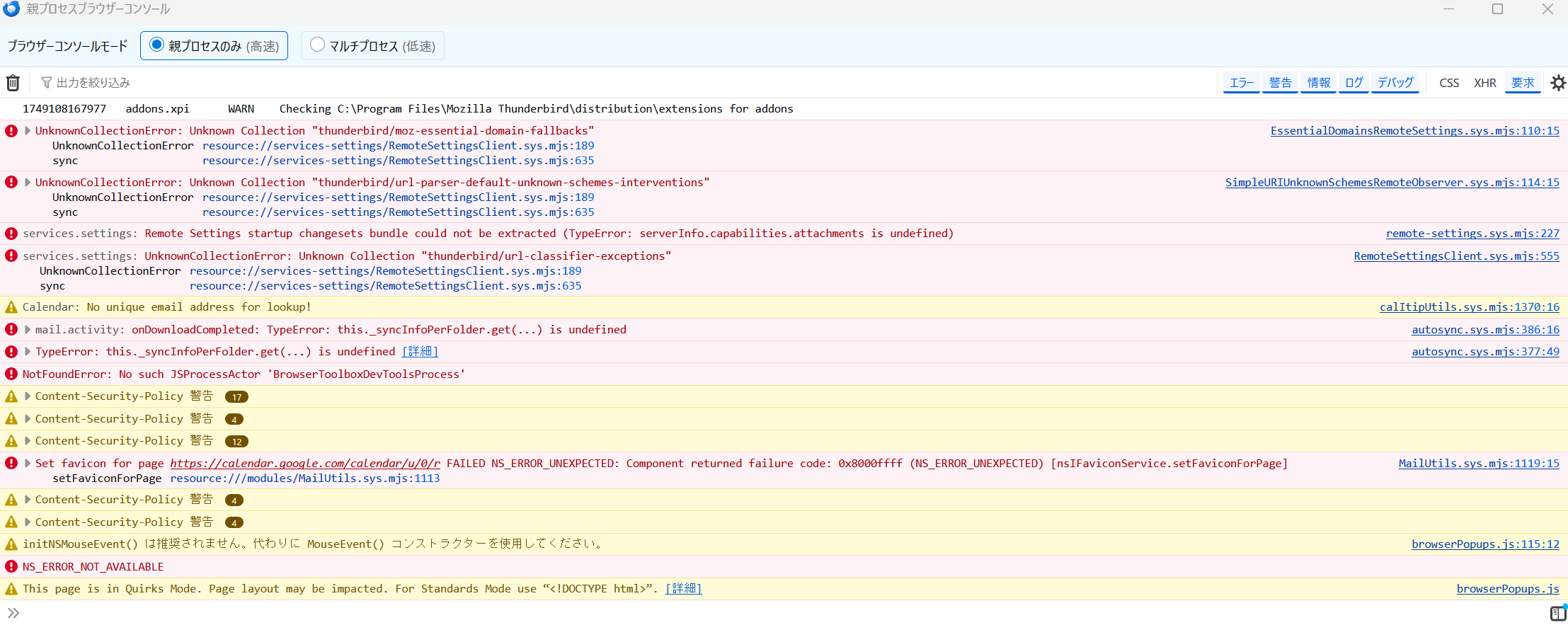This screenshot has height=642, width=1568.
Task: Open the calendar.google.com URL link
Action: click(305, 464)
